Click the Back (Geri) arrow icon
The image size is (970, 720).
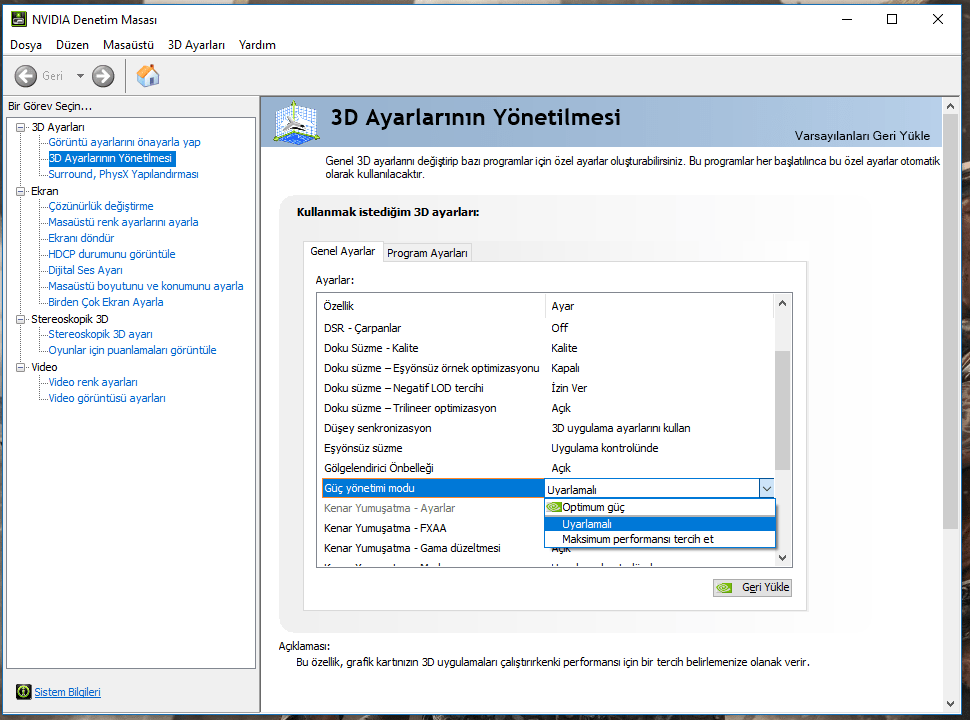tap(25, 76)
